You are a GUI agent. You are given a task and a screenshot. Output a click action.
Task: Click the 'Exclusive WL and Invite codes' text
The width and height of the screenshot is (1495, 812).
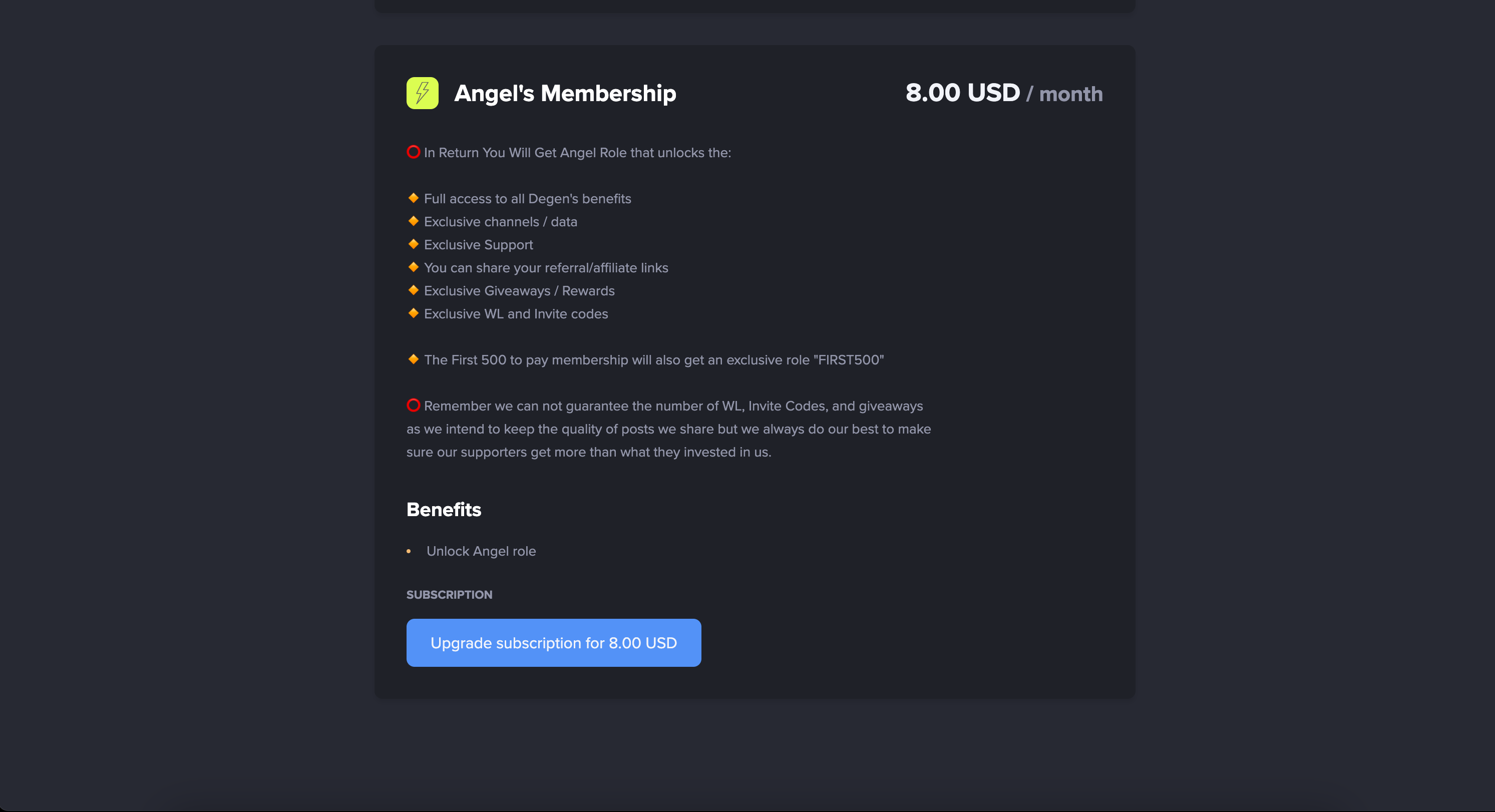516,314
